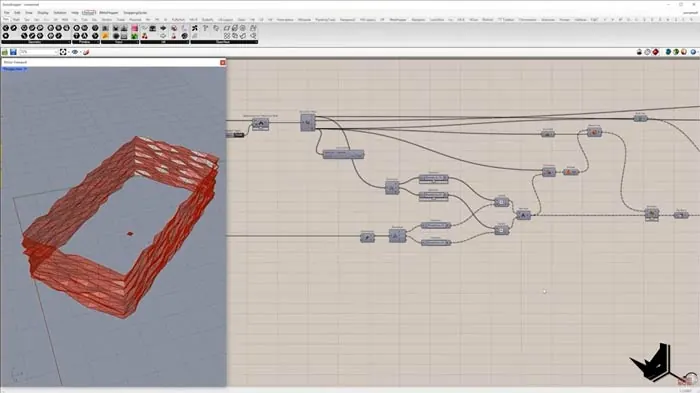Select first icon in Geometry group bottom row
This screenshot has height=393, width=700.
tap(6, 36)
